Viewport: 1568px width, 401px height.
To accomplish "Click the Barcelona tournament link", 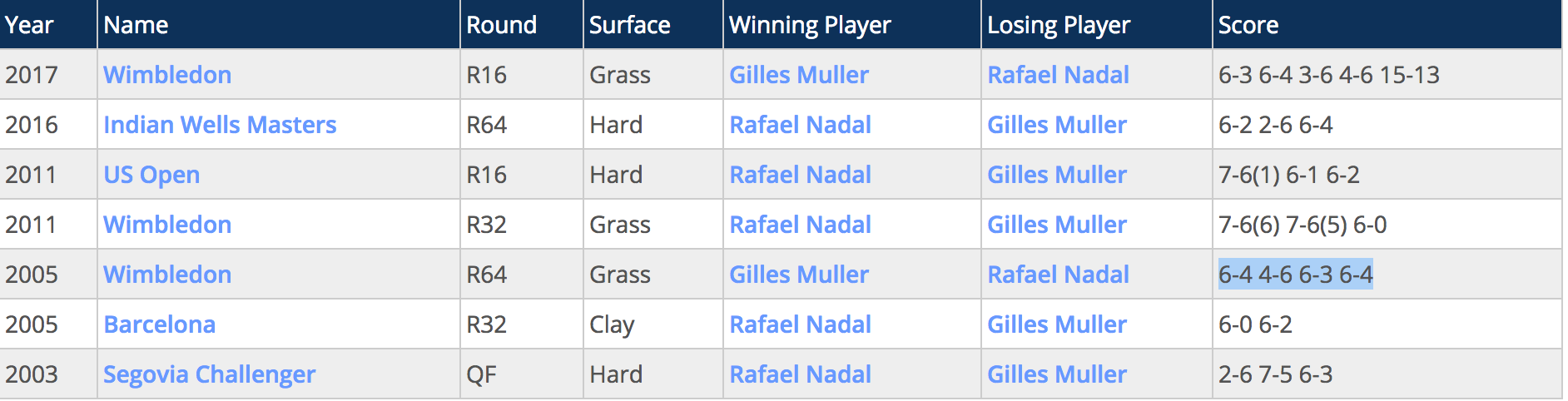I will (x=159, y=324).
